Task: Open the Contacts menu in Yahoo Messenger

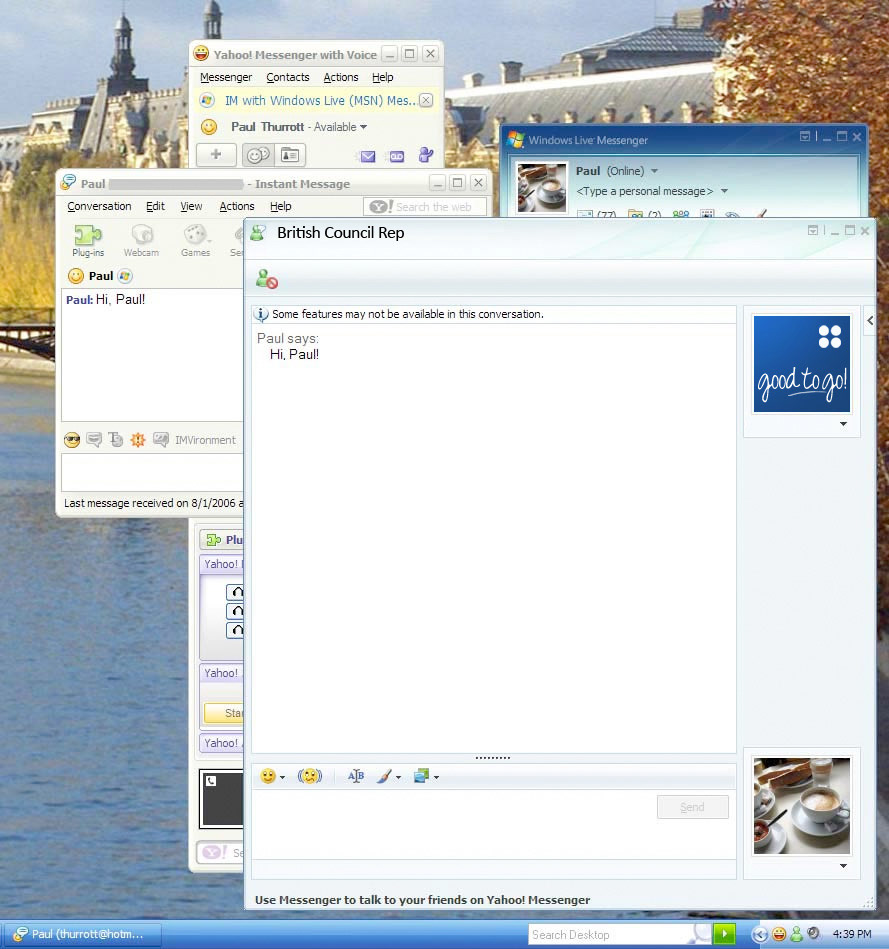Action: click(287, 77)
